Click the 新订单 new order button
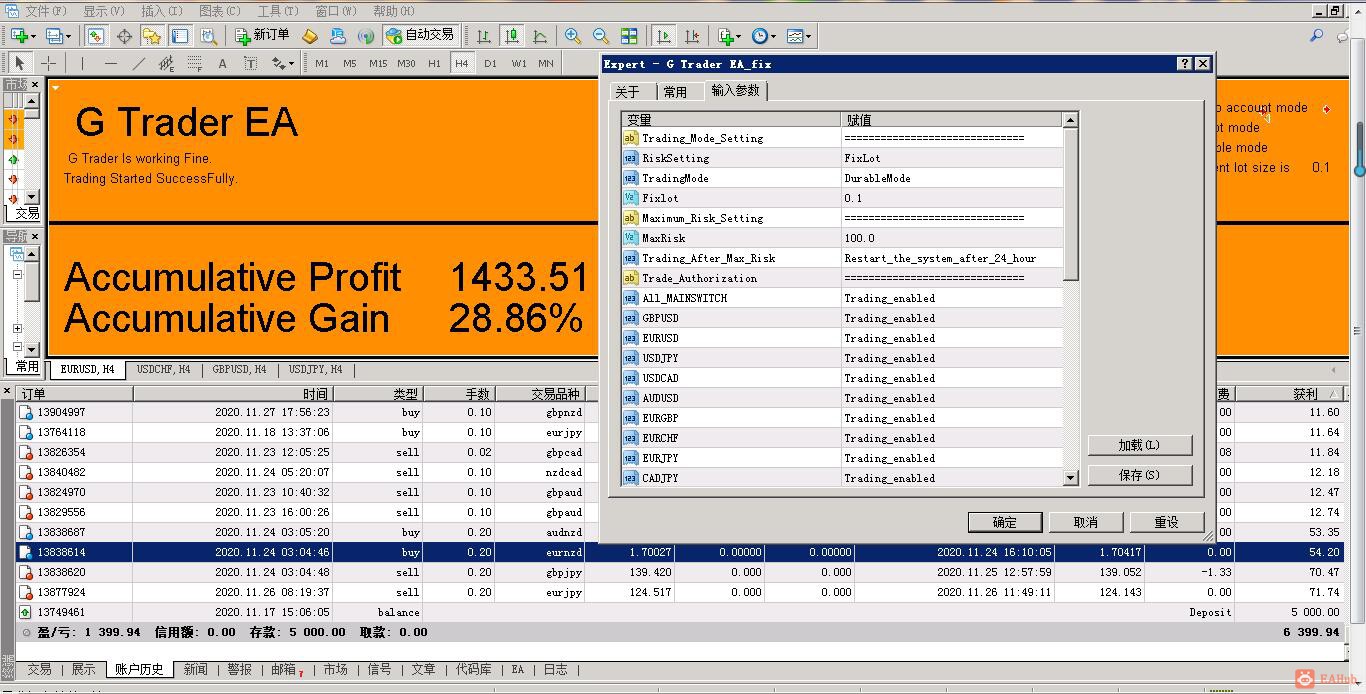The height and width of the screenshot is (694, 1366). [x=262, y=35]
